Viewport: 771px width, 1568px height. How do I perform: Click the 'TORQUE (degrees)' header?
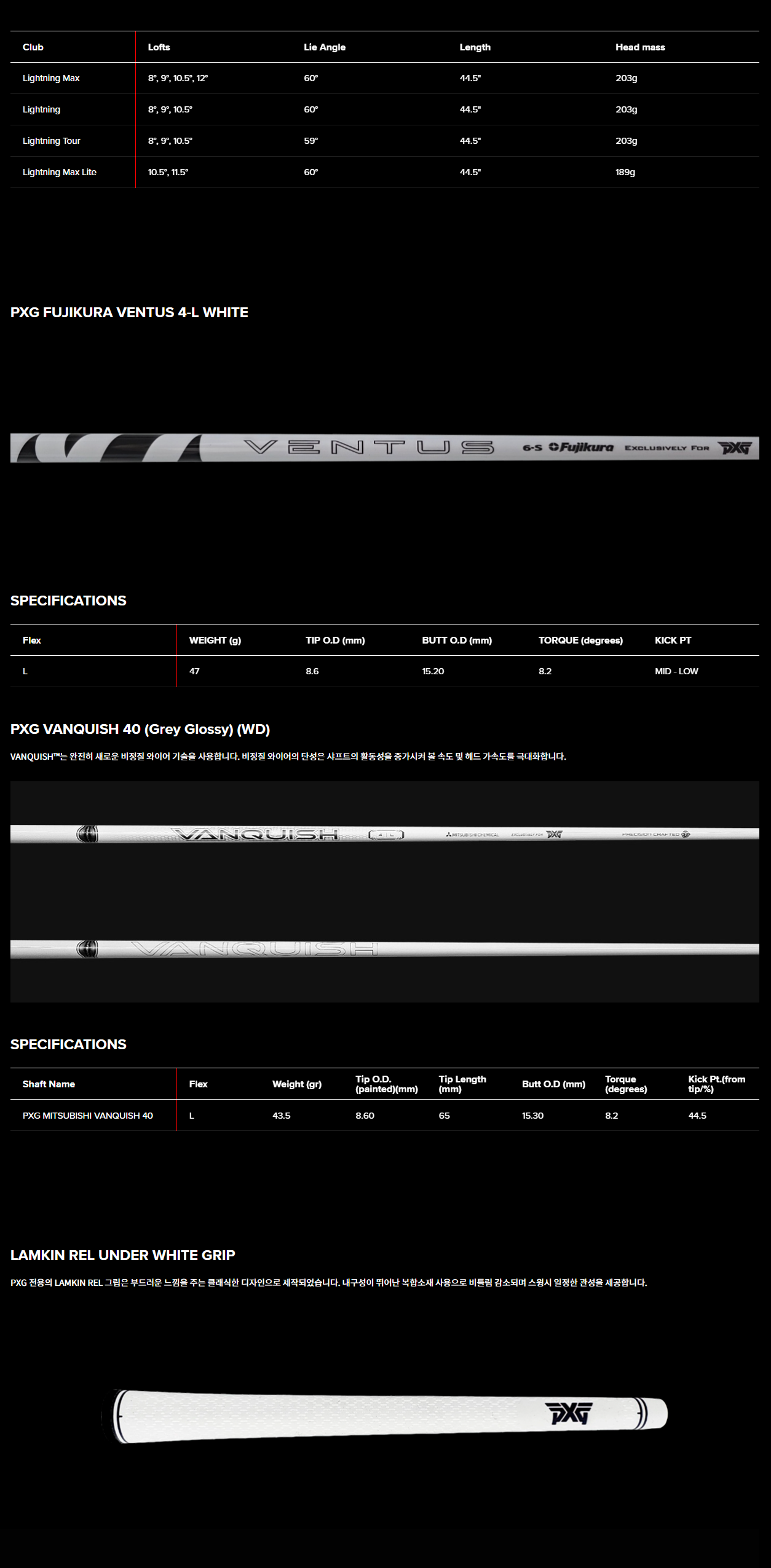tap(580, 640)
